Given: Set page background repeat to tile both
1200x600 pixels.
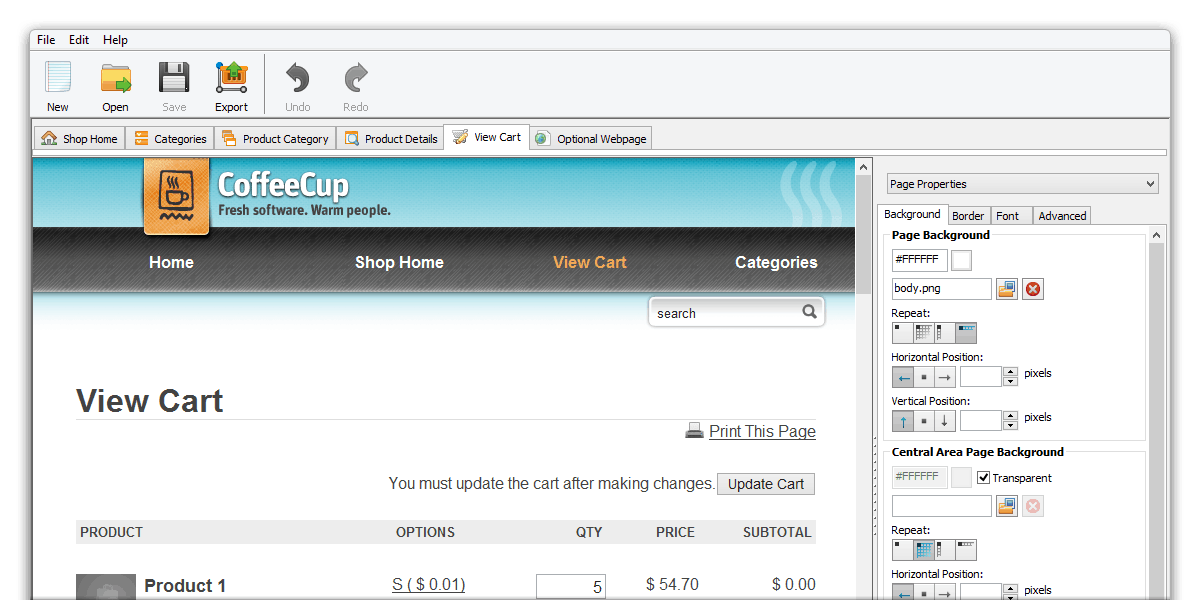Looking at the screenshot, I should (x=924, y=333).
